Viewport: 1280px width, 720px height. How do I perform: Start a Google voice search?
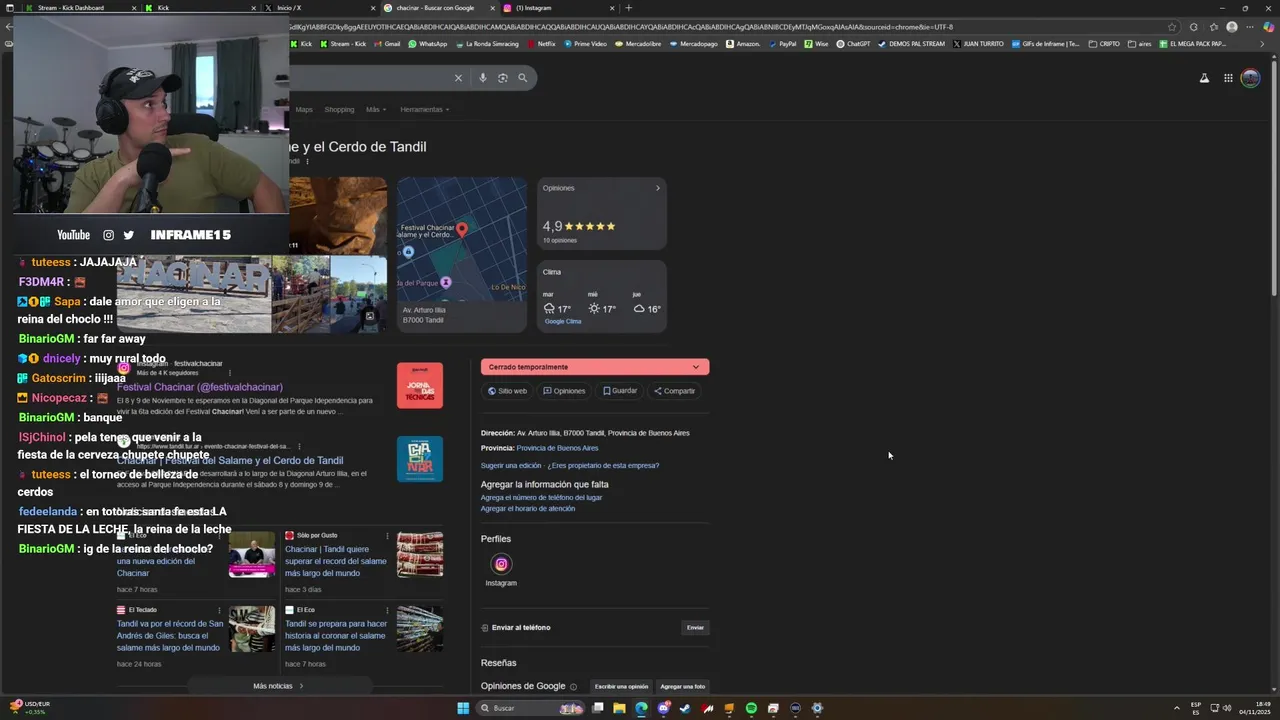tap(483, 78)
